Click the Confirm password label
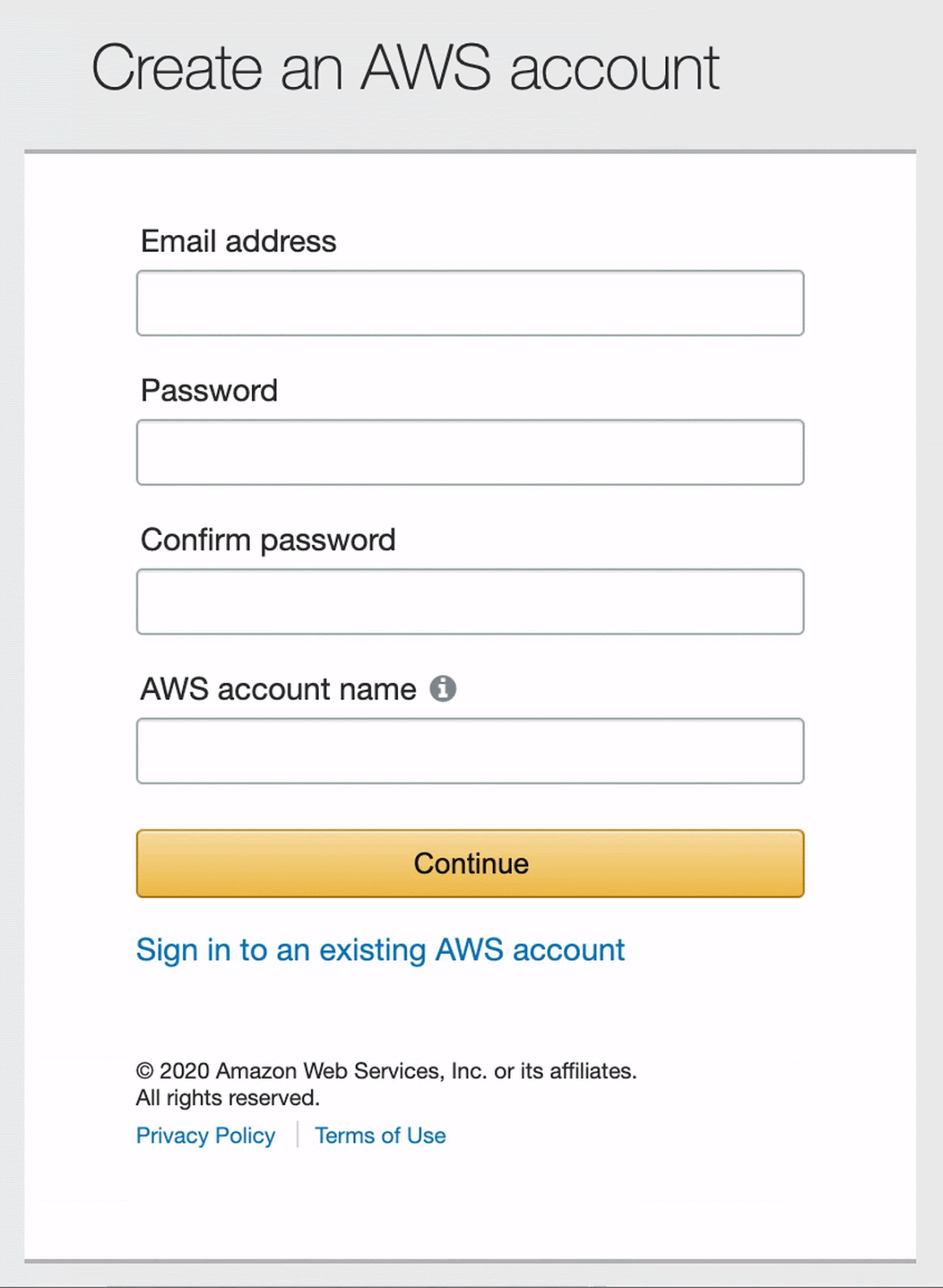943x1288 pixels. [x=268, y=540]
